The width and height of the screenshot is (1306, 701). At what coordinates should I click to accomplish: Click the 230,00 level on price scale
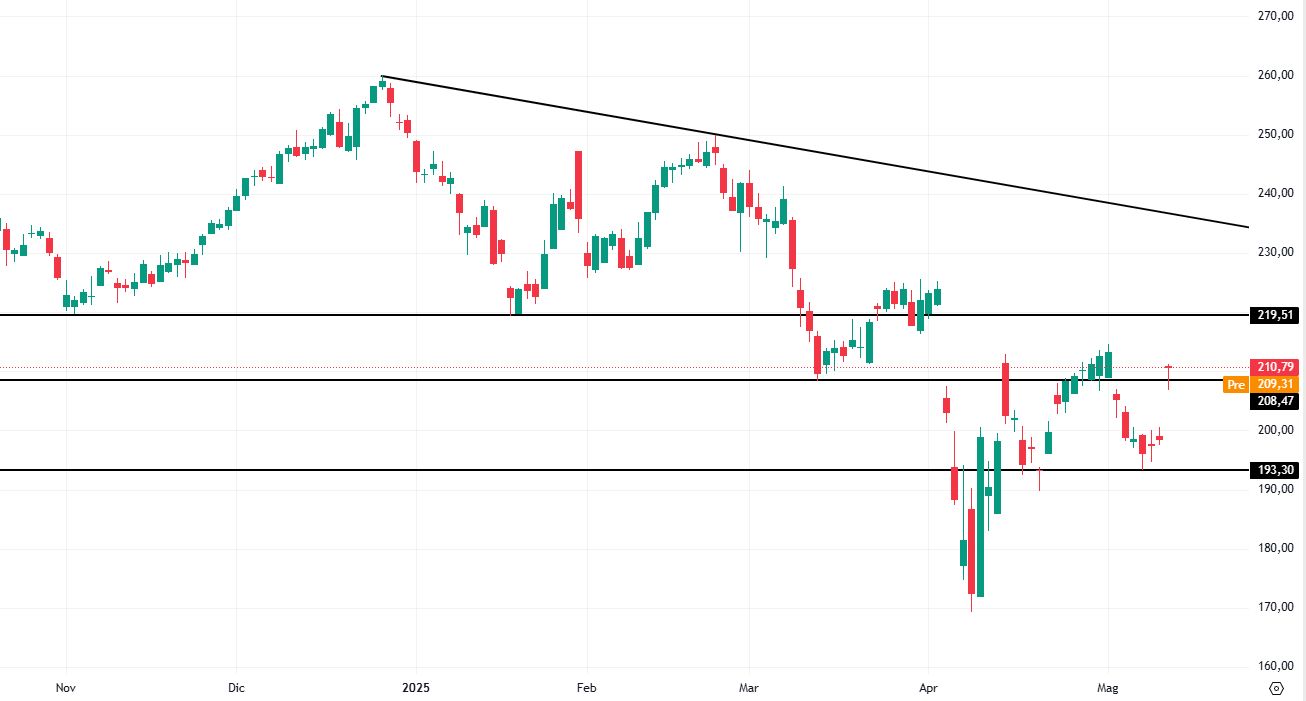click(x=1277, y=252)
